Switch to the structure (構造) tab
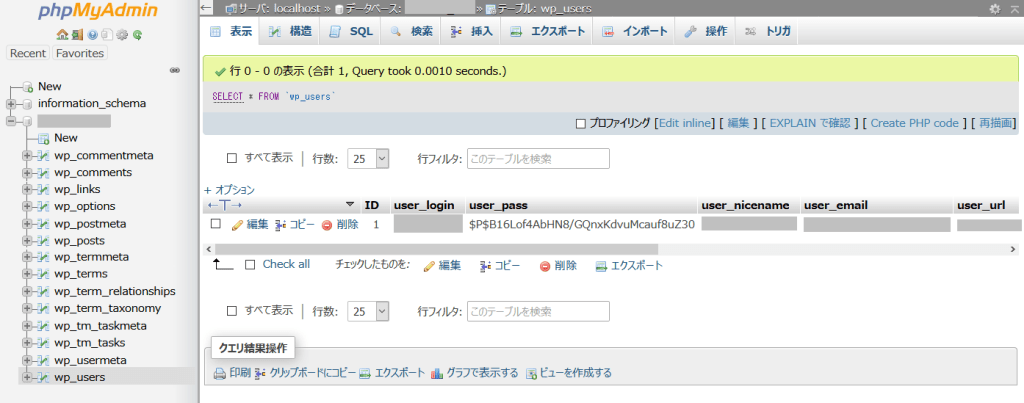Viewport: 1024px width, 403px height. click(x=289, y=31)
